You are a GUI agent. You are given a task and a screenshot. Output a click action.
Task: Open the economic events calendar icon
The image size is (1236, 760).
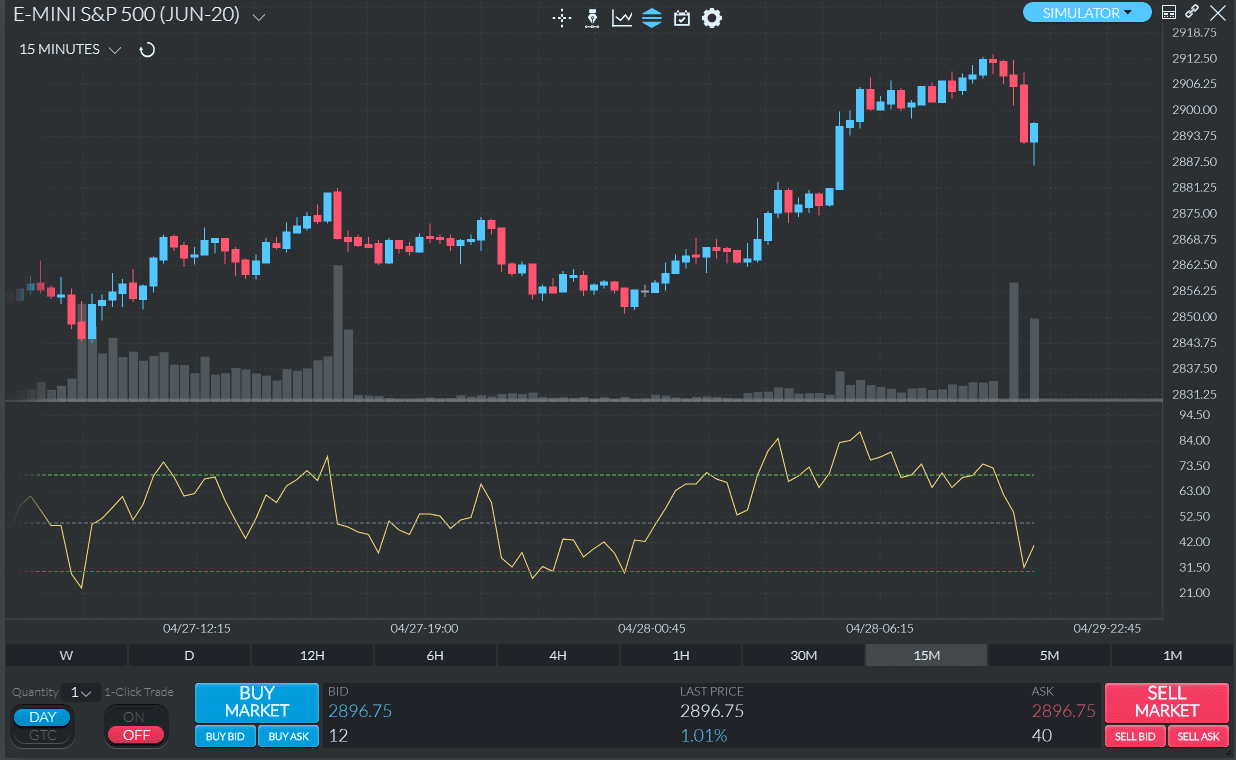click(x=682, y=18)
